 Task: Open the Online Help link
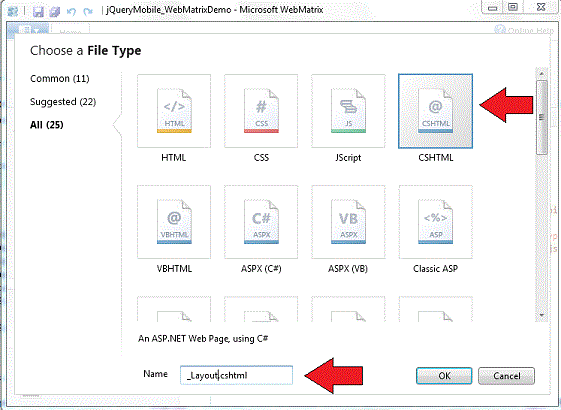point(525,30)
